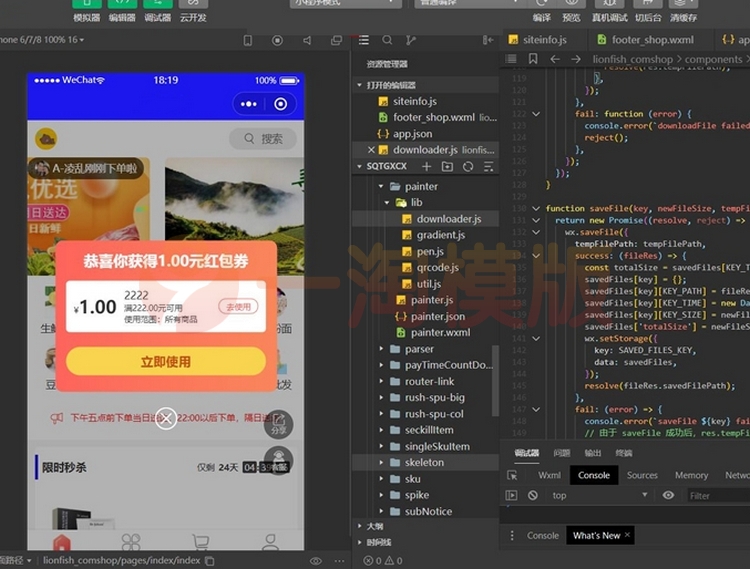Image resolution: width=750 pixels, height=569 pixels.
Task: Collapse all folders in explorer
Action: (x=488, y=166)
